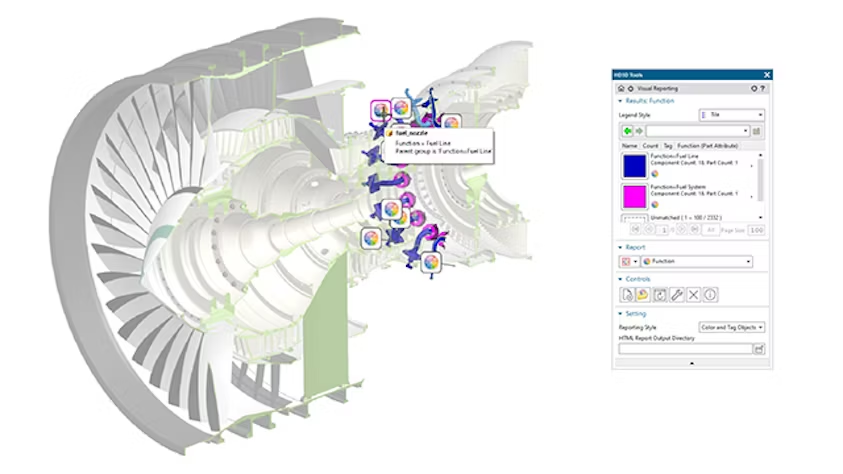Viewport: 843px width, 474px height.
Task: Click the magenta Fuel System color swatch
Action: (x=634, y=195)
